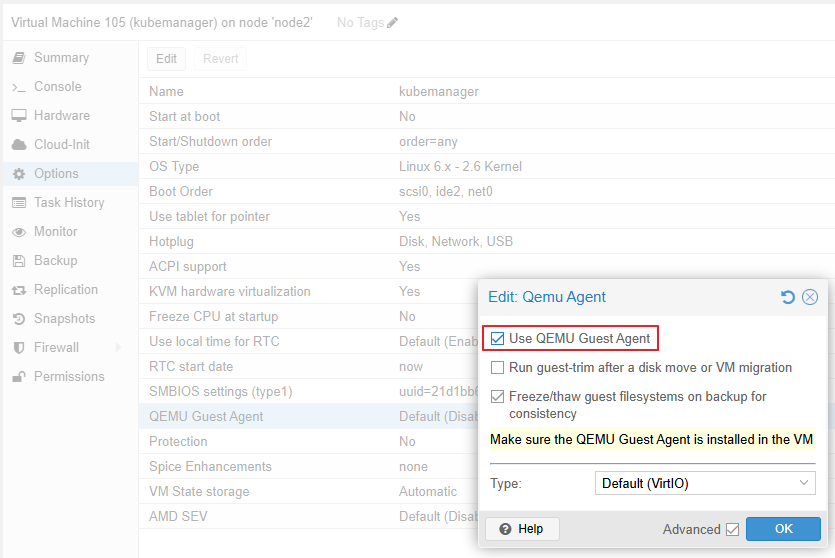Image resolution: width=835 pixels, height=558 pixels.
Task: Click the question mark icon on Help
Action: pyautogui.click(x=505, y=529)
